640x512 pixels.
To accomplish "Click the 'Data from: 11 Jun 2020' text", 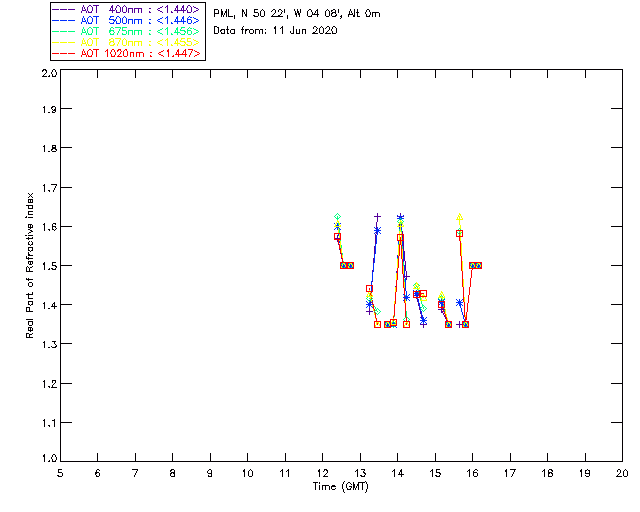I will 276,30.
